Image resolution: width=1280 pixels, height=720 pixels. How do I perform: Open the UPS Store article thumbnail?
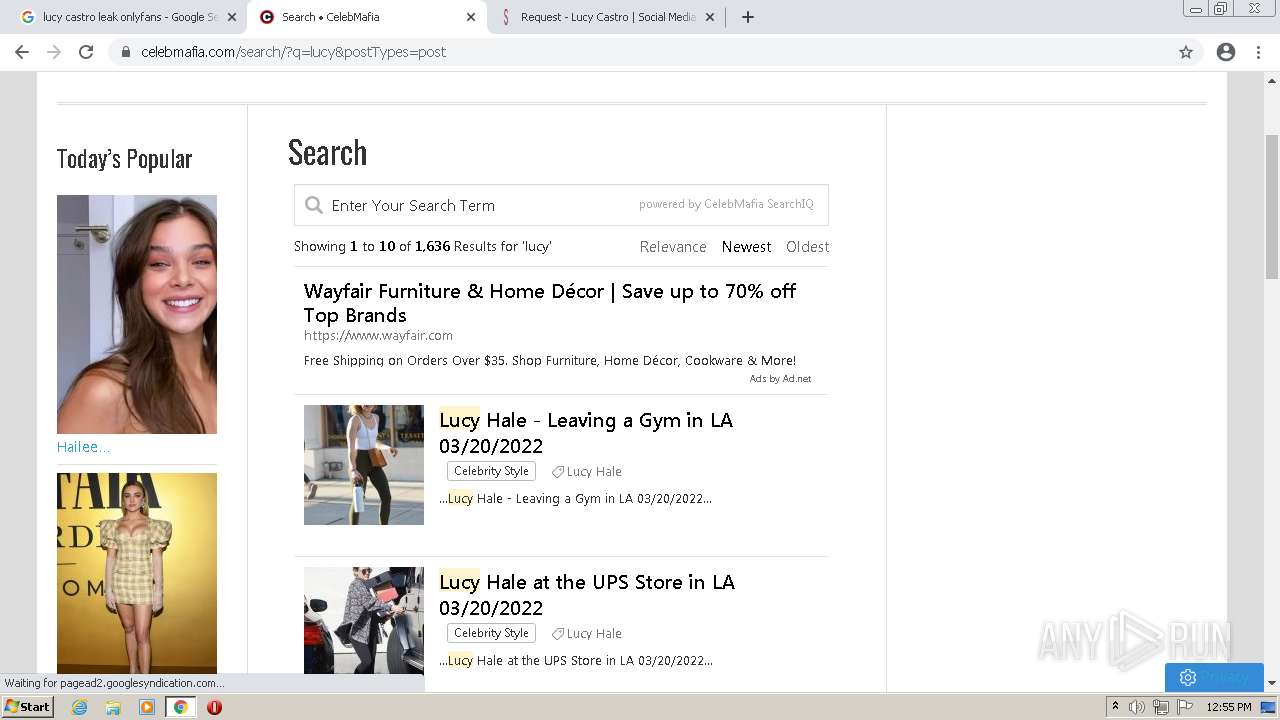[364, 620]
